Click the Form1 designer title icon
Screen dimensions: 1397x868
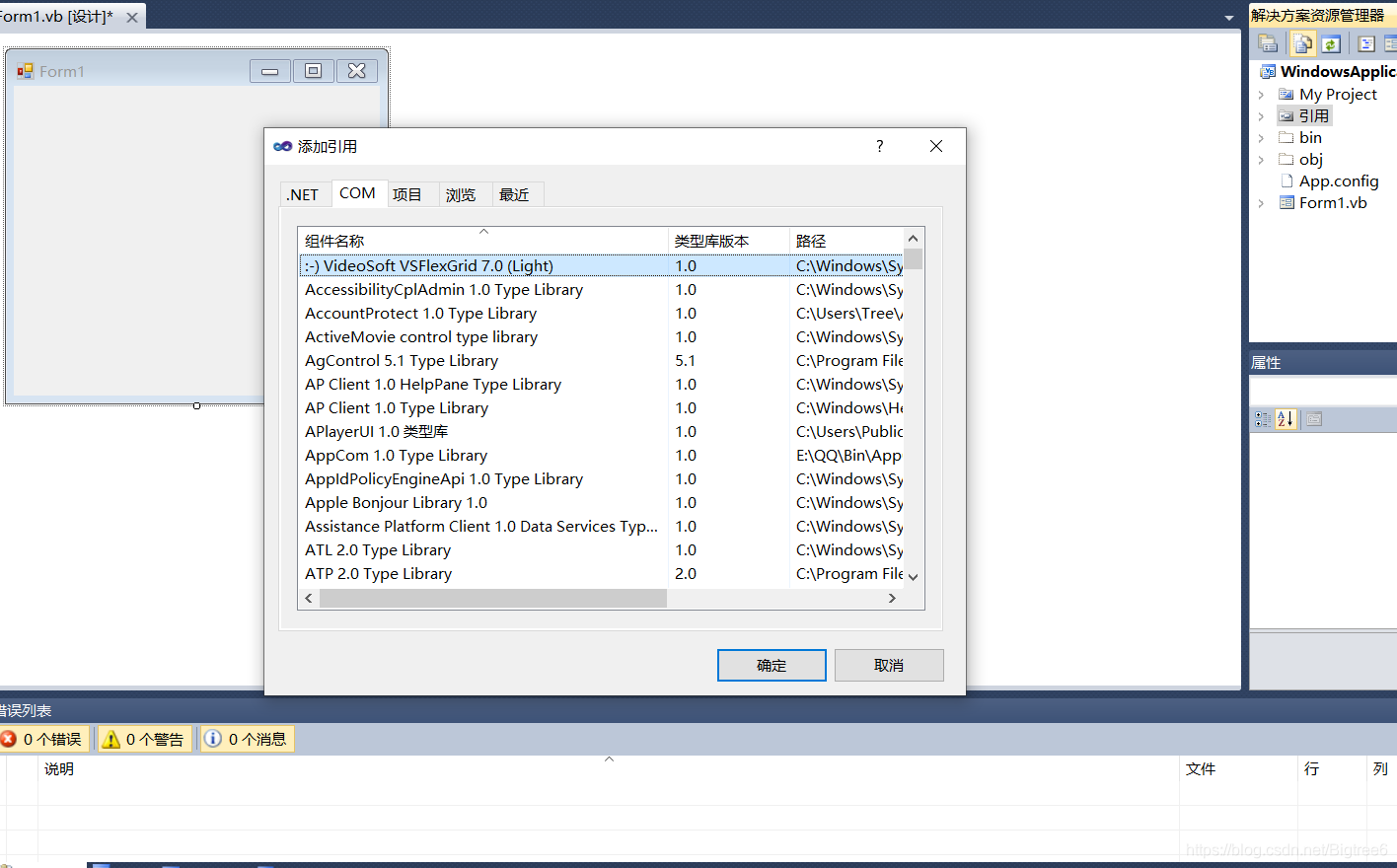point(26,71)
